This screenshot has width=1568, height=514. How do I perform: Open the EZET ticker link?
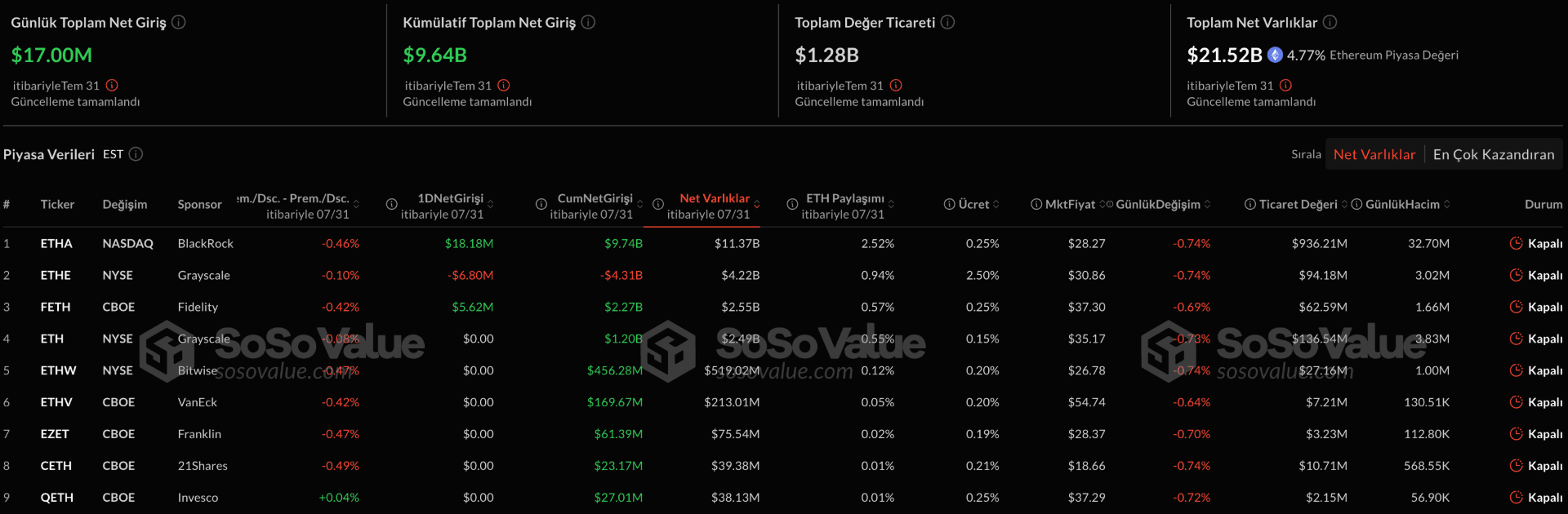[55, 434]
